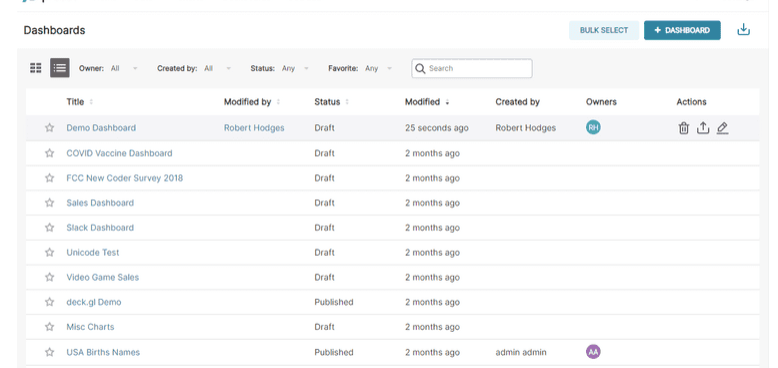This screenshot has width=778, height=368.
Task: Open the Owner filter dropdown
Action: (124, 68)
